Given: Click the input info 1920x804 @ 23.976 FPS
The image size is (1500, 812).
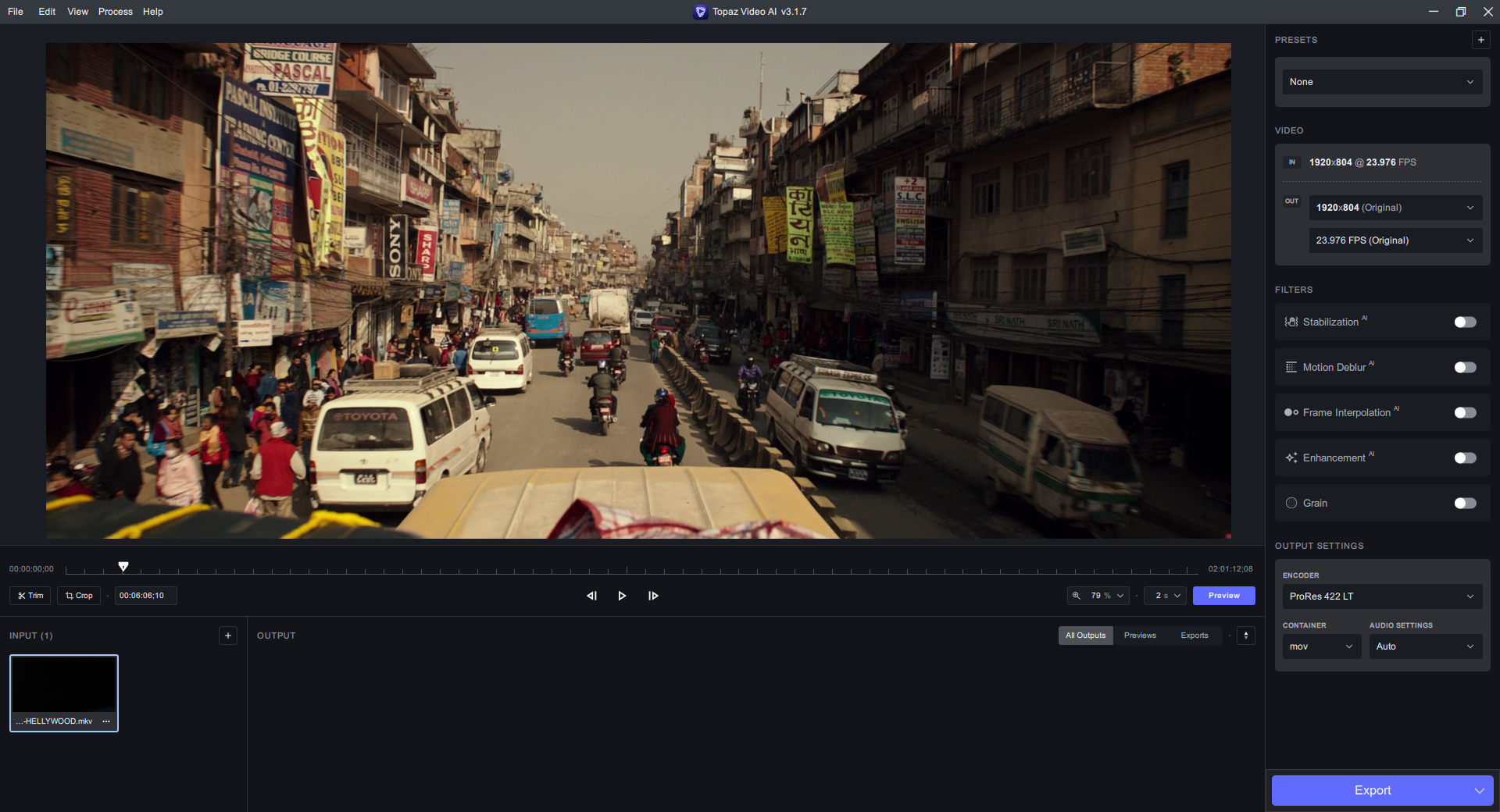Looking at the screenshot, I should pyautogui.click(x=1362, y=162).
